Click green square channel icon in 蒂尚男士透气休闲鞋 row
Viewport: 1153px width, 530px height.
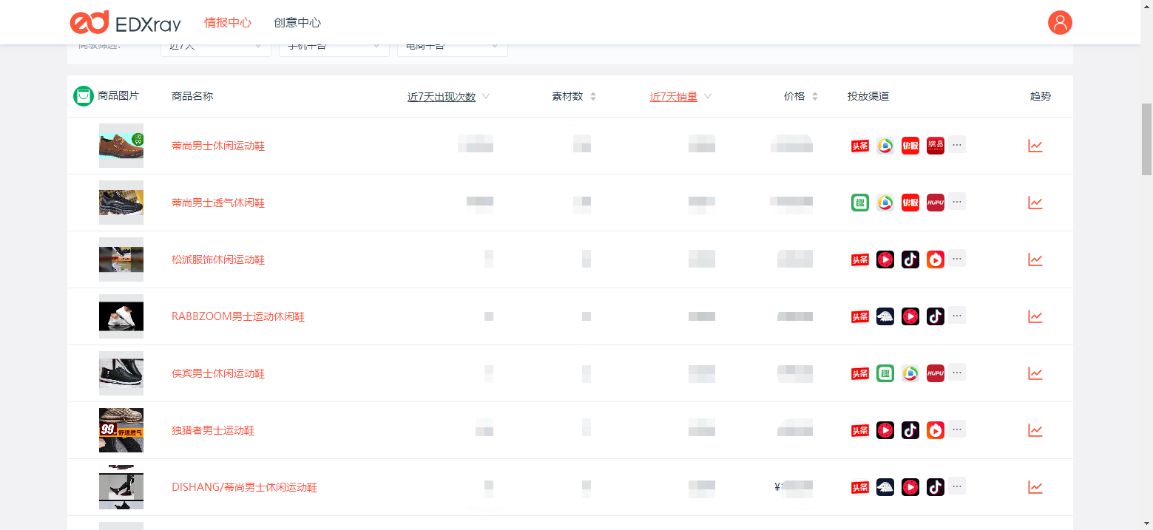click(860, 202)
